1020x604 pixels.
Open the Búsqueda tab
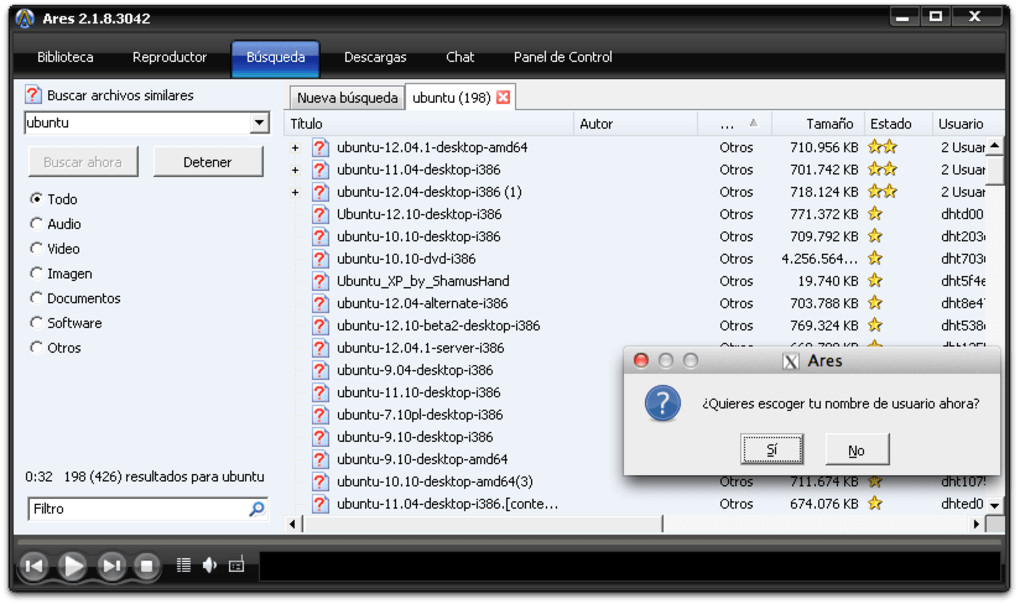click(275, 58)
